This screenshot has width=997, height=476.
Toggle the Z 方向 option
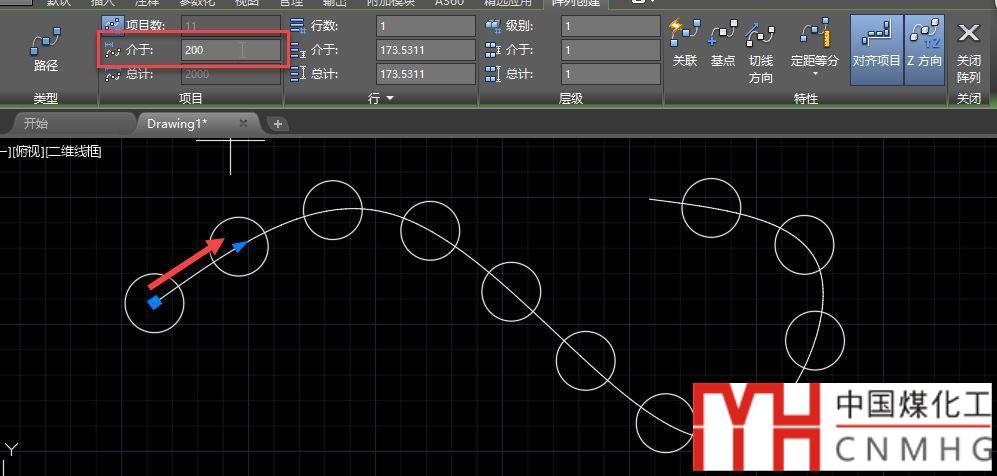click(x=924, y=42)
